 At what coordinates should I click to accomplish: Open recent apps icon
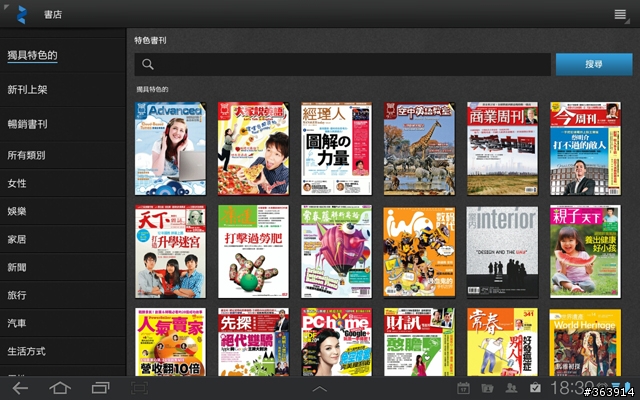coord(100,388)
